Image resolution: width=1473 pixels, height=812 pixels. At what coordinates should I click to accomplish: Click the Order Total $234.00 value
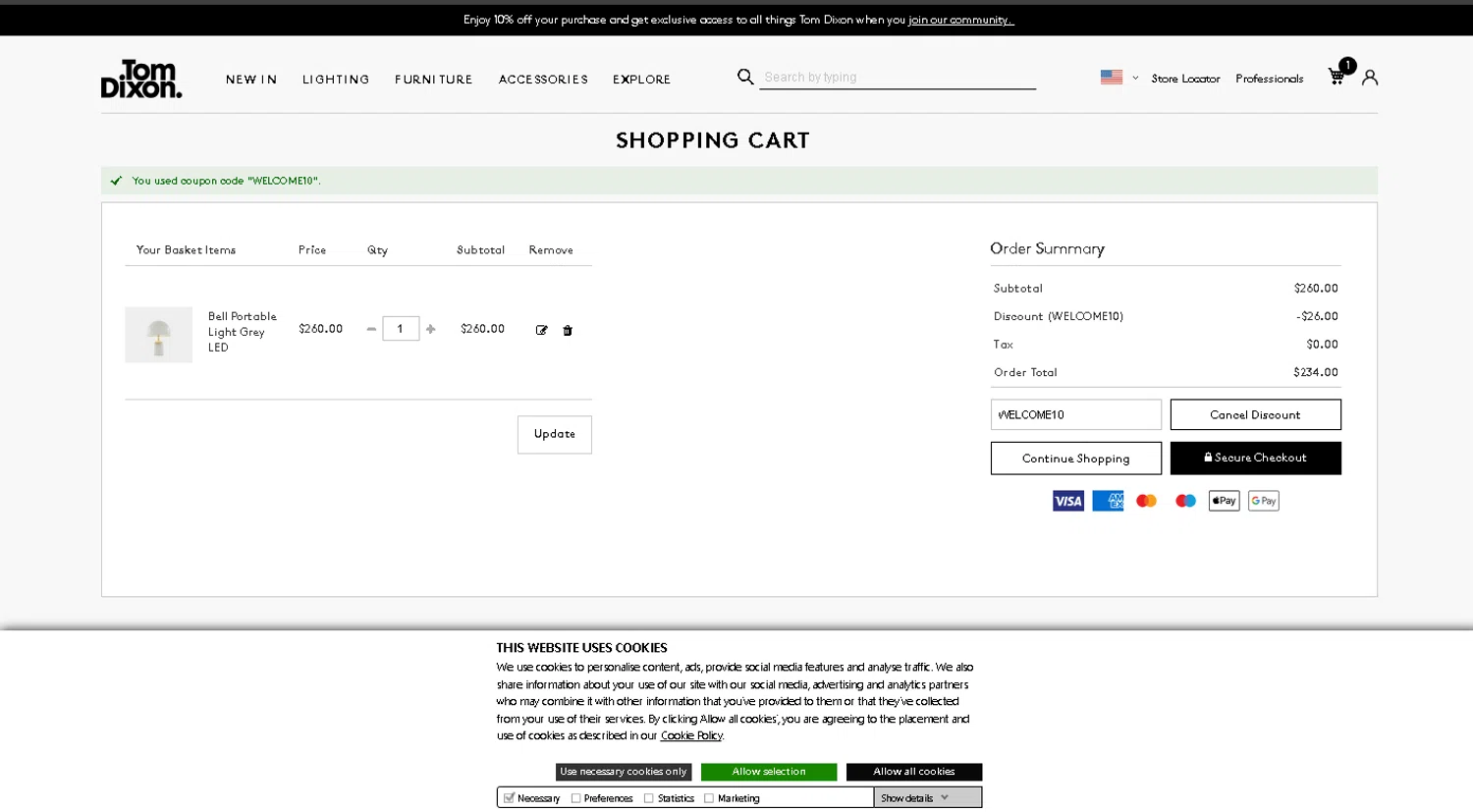(1316, 372)
